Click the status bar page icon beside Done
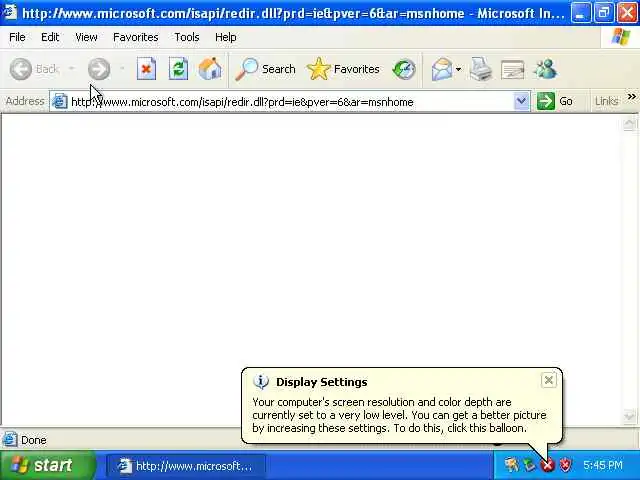Screen dimensions: 640x480 pyautogui.click(x=10, y=440)
